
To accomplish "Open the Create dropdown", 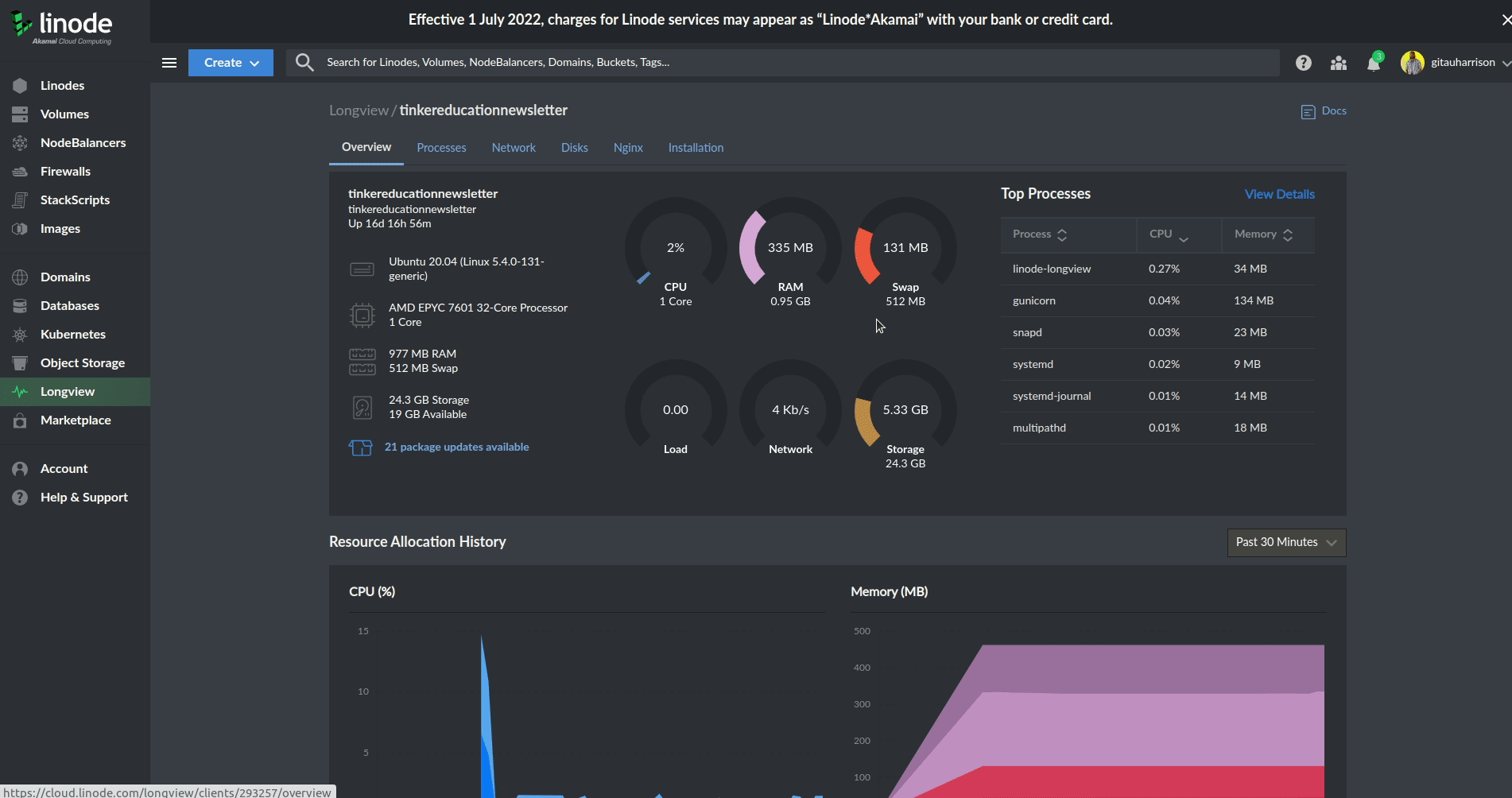I will [x=231, y=63].
